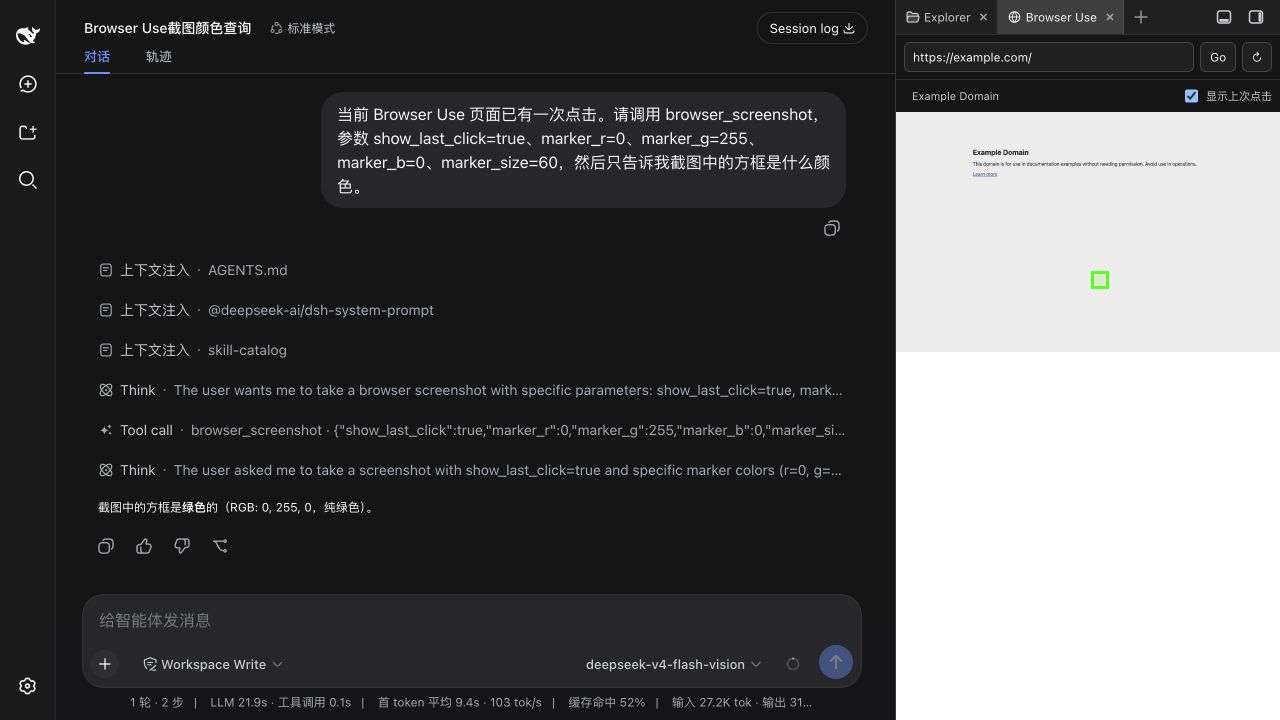This screenshot has width=1280, height=720.
Task: Click the Example Domain heading in preview
Action: coord(1001,153)
